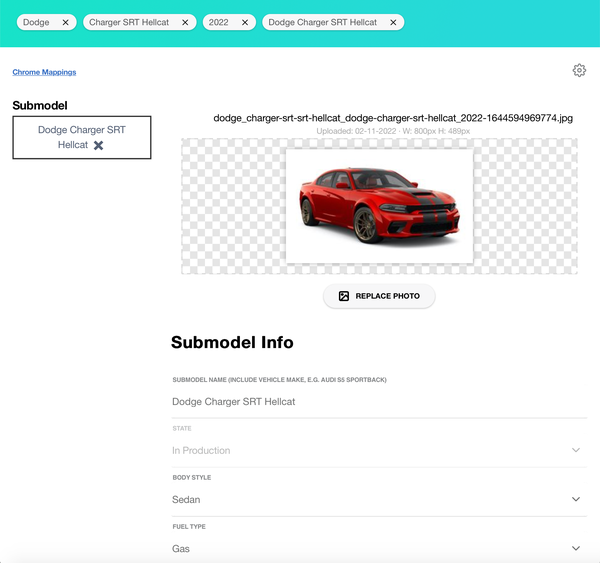Expand the State dropdown
This screenshot has height=563, width=600.
[x=576, y=450]
